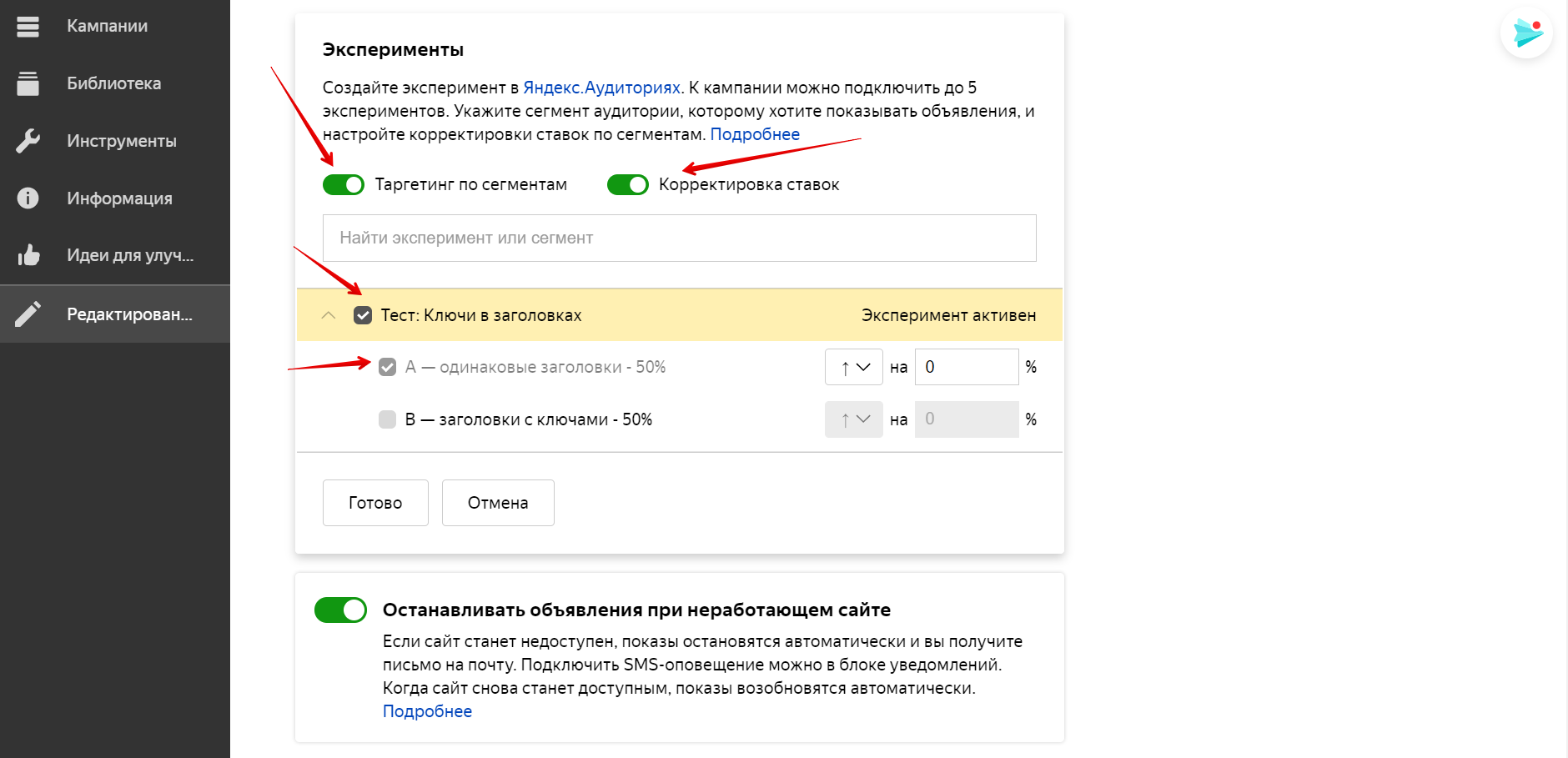Uncheck segment A одинаковые заголовки checkbox
The image size is (1568, 758).
coord(387,367)
